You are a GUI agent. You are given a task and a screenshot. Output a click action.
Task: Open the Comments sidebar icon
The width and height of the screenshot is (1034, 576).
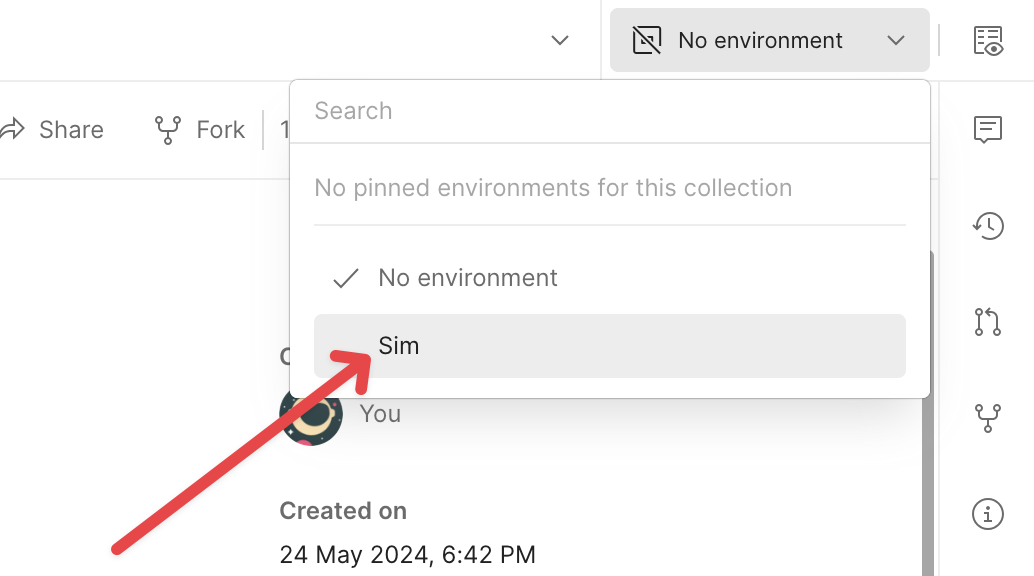988,129
